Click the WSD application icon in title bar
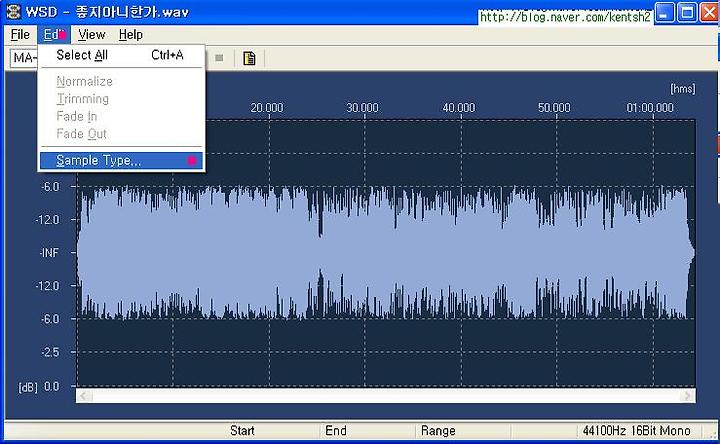Screen dimensions: 720x444 tap(13, 11)
